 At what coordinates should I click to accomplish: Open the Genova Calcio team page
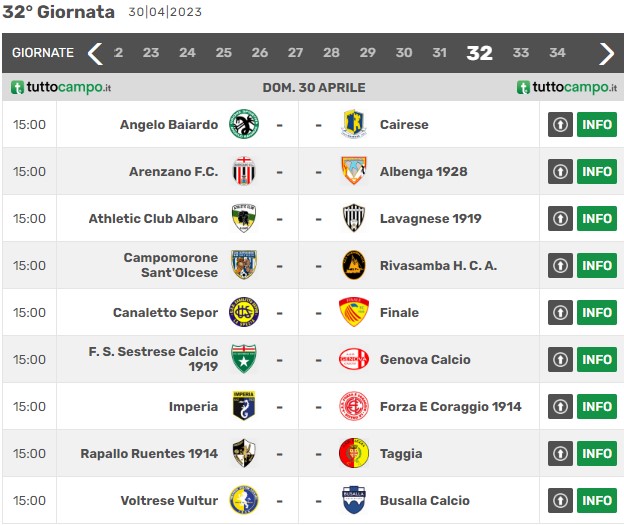[425, 359]
